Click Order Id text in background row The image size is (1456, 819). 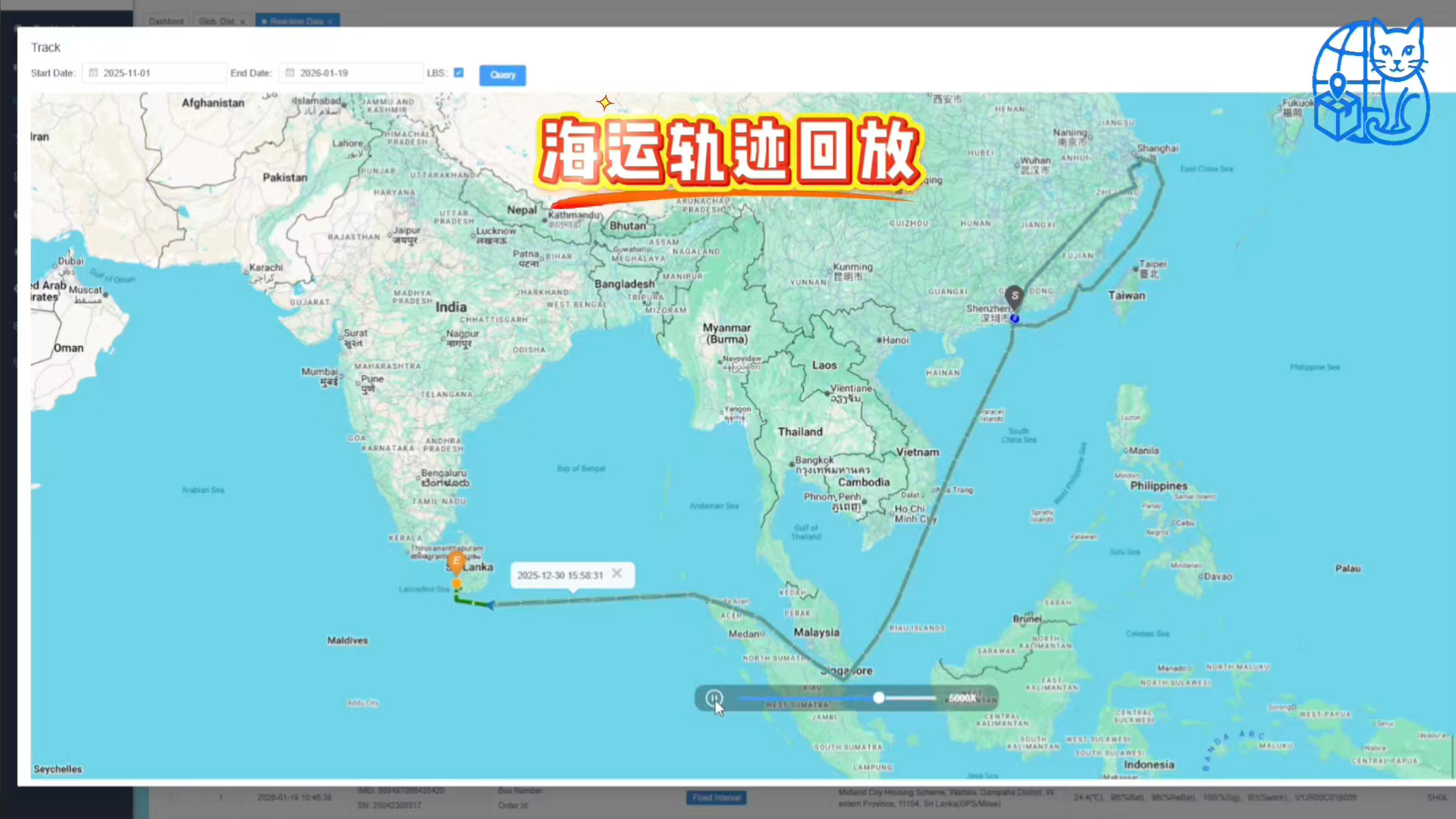pyautogui.click(x=513, y=805)
